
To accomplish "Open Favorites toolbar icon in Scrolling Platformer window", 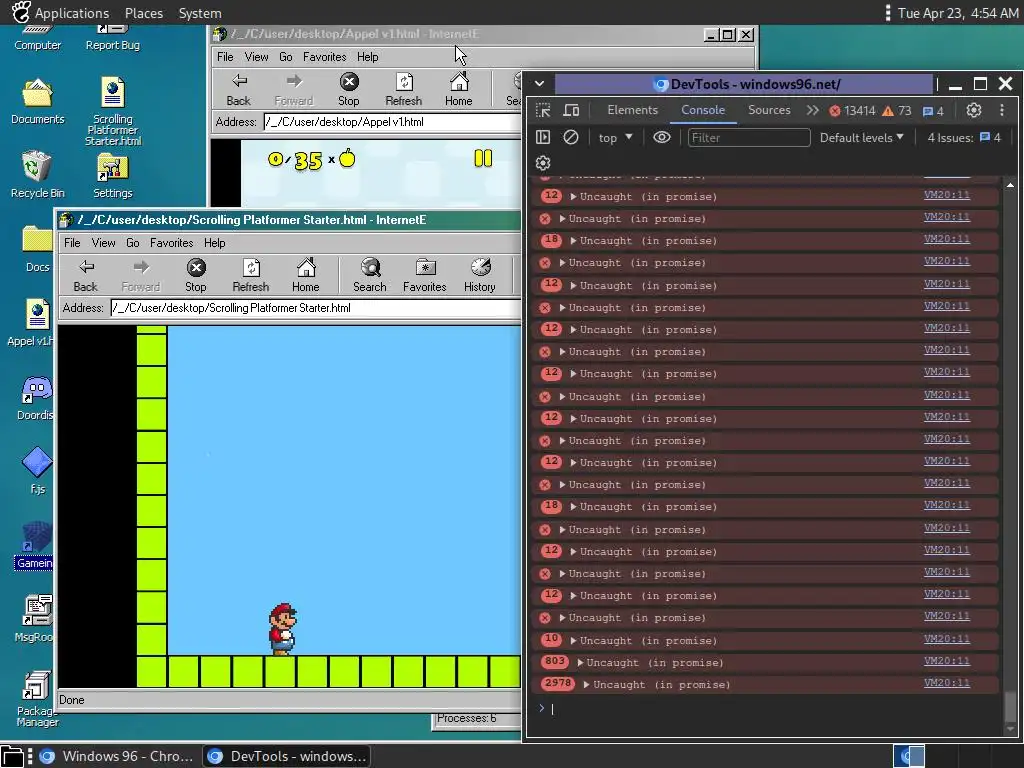I will click(x=424, y=275).
